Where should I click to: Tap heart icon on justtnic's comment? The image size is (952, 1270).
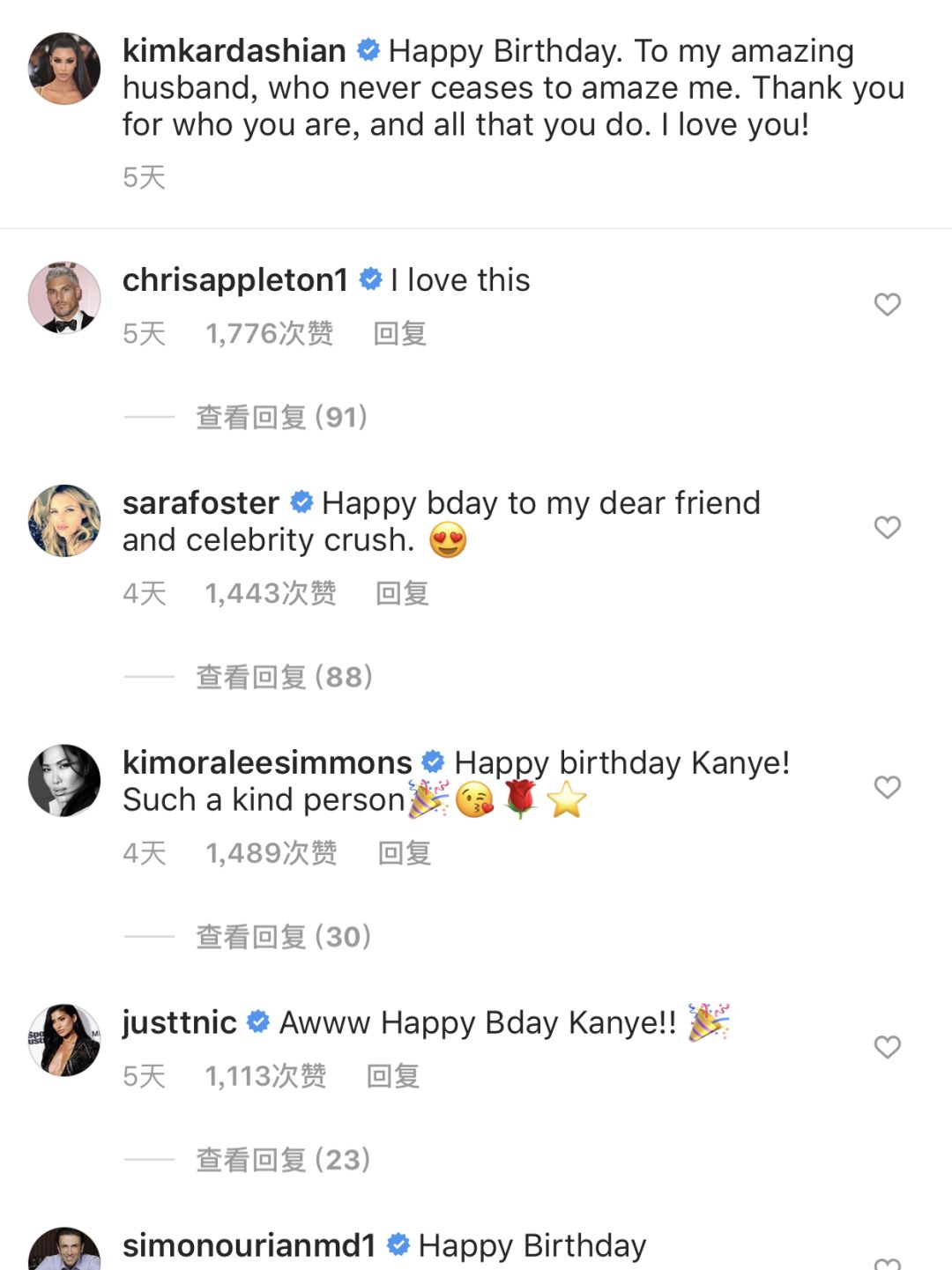887,1046
